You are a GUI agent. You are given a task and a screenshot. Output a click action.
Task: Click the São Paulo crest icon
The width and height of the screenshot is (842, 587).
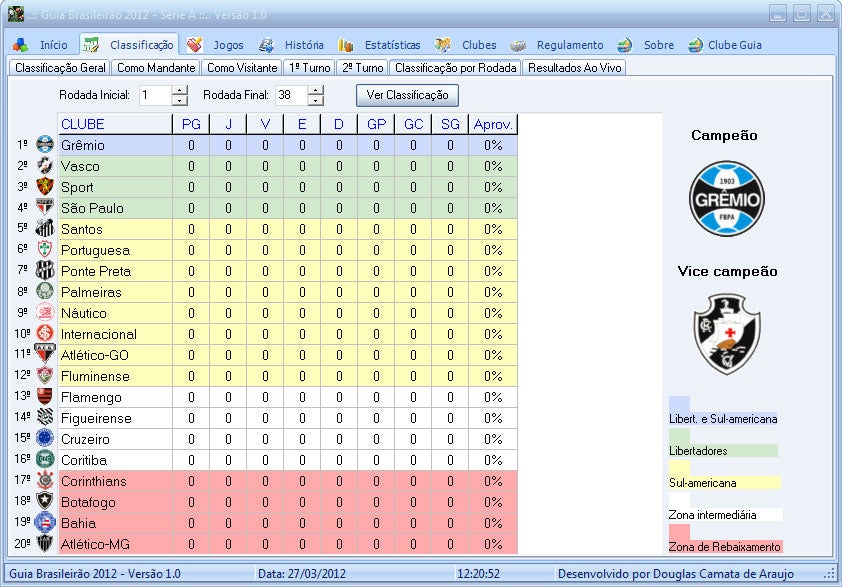(45, 207)
